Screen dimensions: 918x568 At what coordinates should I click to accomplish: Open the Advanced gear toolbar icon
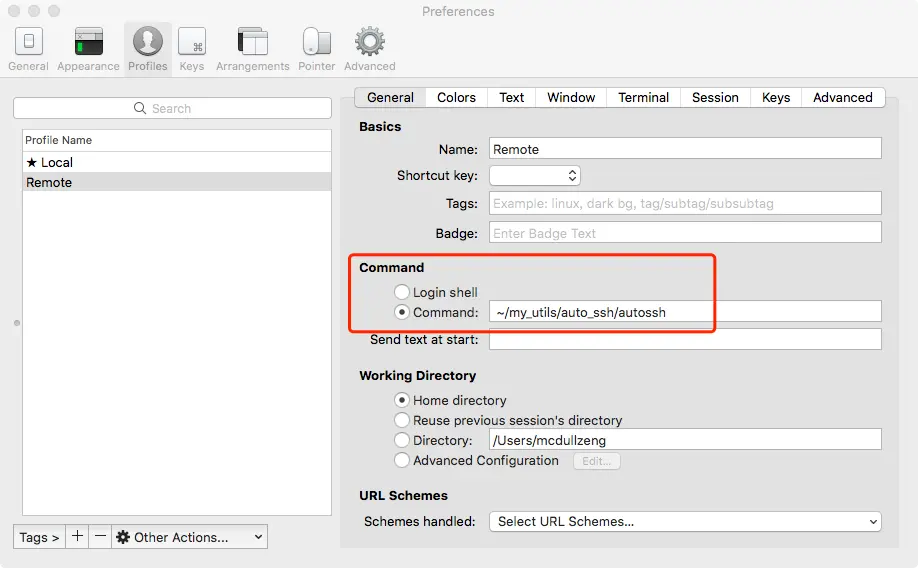369,49
